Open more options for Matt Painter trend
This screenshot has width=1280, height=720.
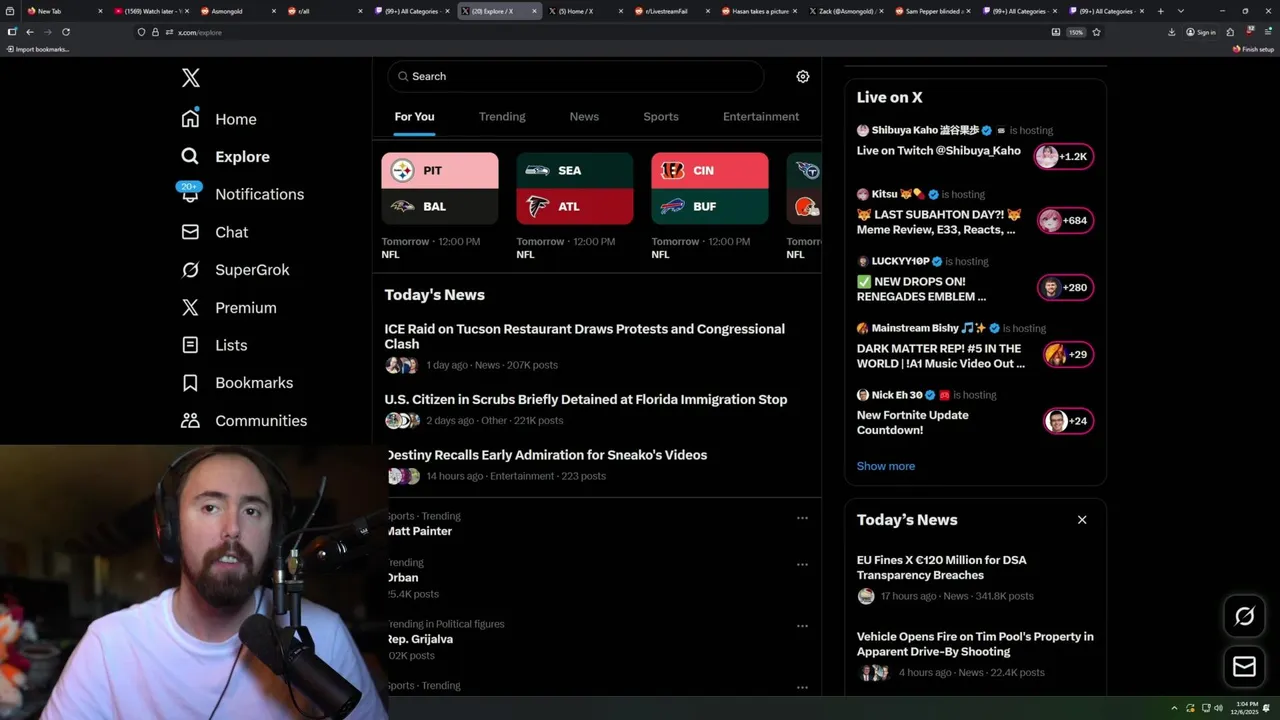point(802,518)
